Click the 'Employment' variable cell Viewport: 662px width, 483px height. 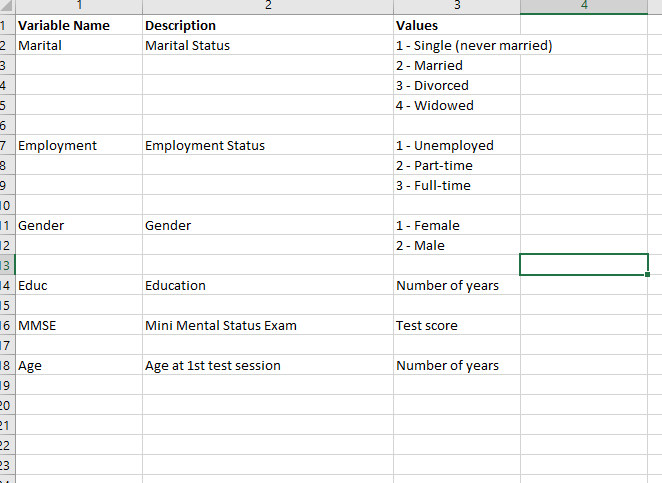click(x=79, y=145)
